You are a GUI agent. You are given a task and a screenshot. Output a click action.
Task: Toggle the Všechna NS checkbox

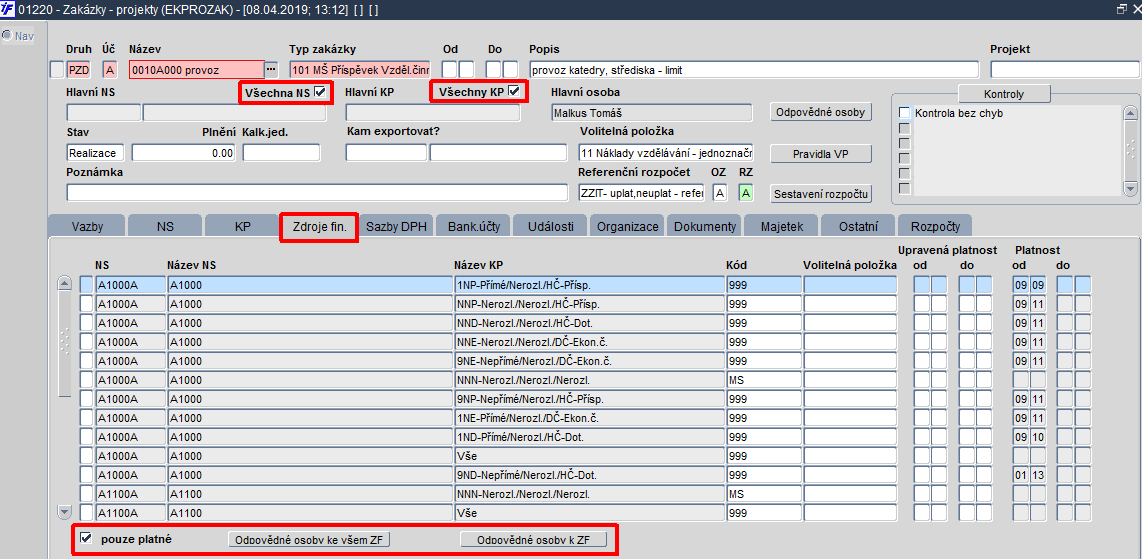pyautogui.click(x=319, y=92)
